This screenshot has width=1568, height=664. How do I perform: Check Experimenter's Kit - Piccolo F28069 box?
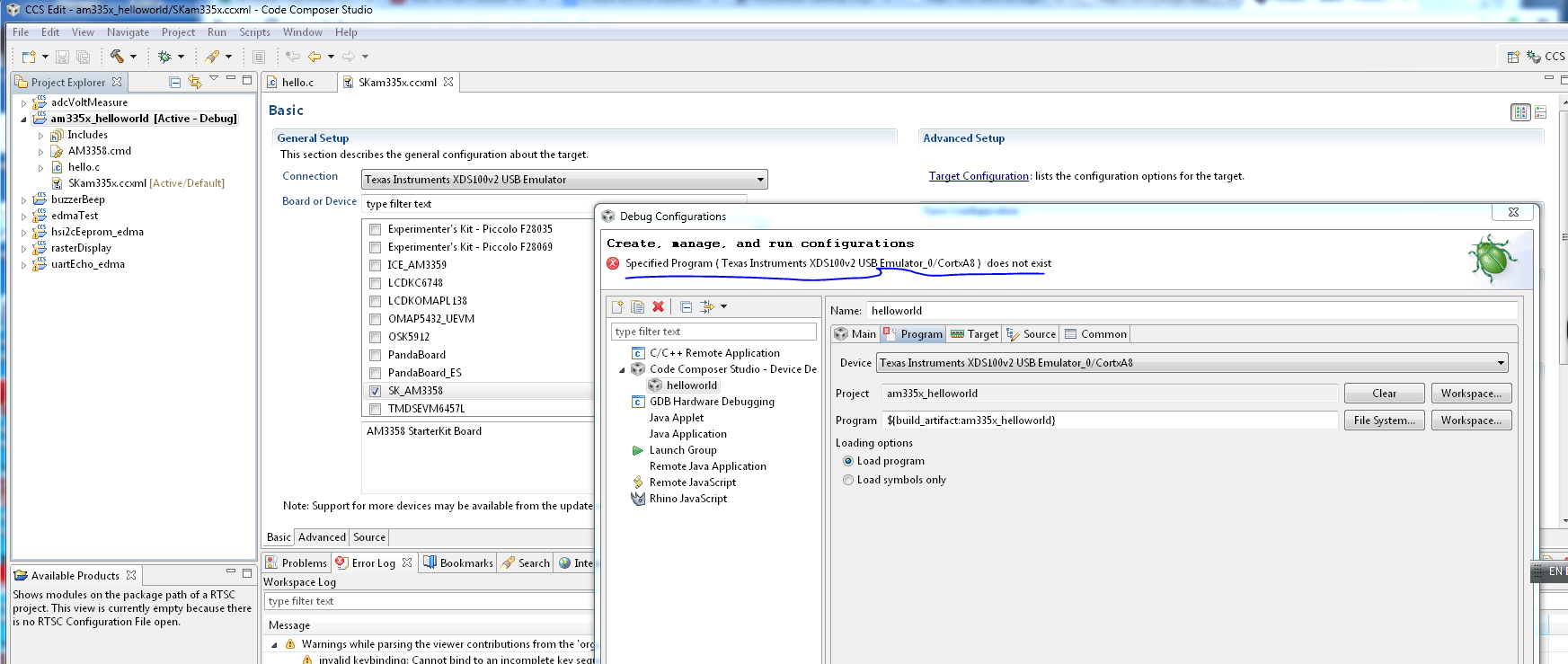376,247
